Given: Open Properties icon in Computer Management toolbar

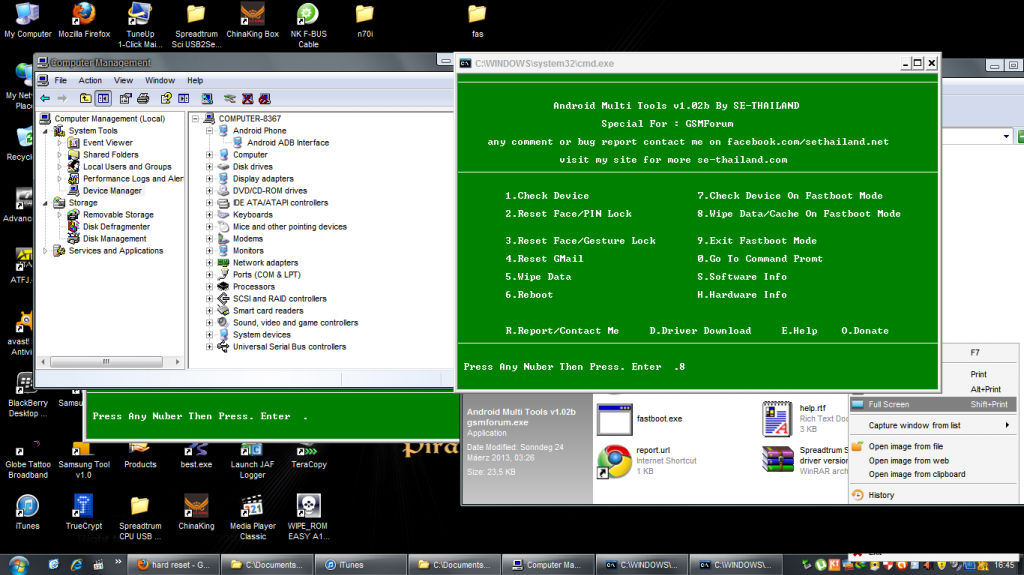Looking at the screenshot, I should click(125, 99).
